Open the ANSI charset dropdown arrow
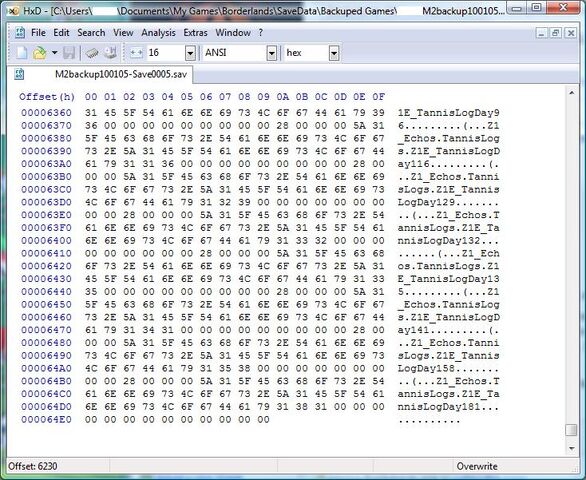Image resolution: width=586 pixels, height=480 pixels. [272, 53]
